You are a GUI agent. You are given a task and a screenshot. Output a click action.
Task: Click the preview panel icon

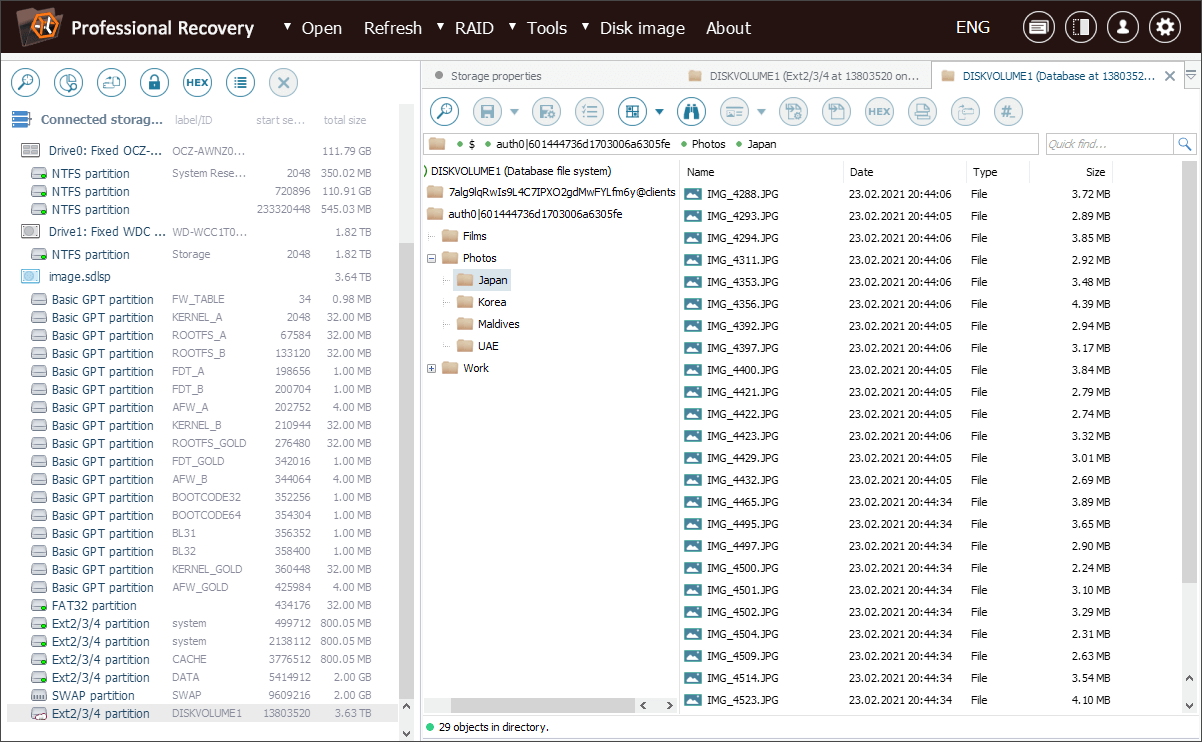click(735, 111)
